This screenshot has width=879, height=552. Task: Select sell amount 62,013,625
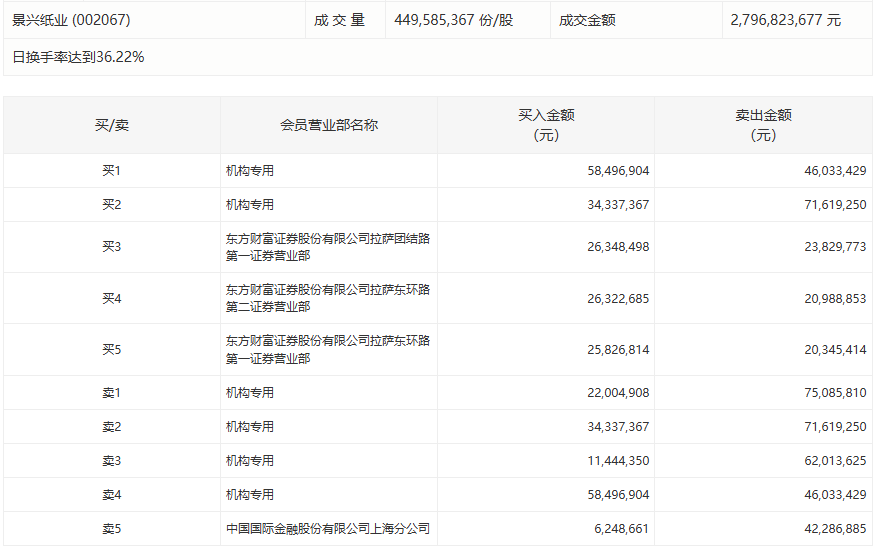pyautogui.click(x=835, y=461)
